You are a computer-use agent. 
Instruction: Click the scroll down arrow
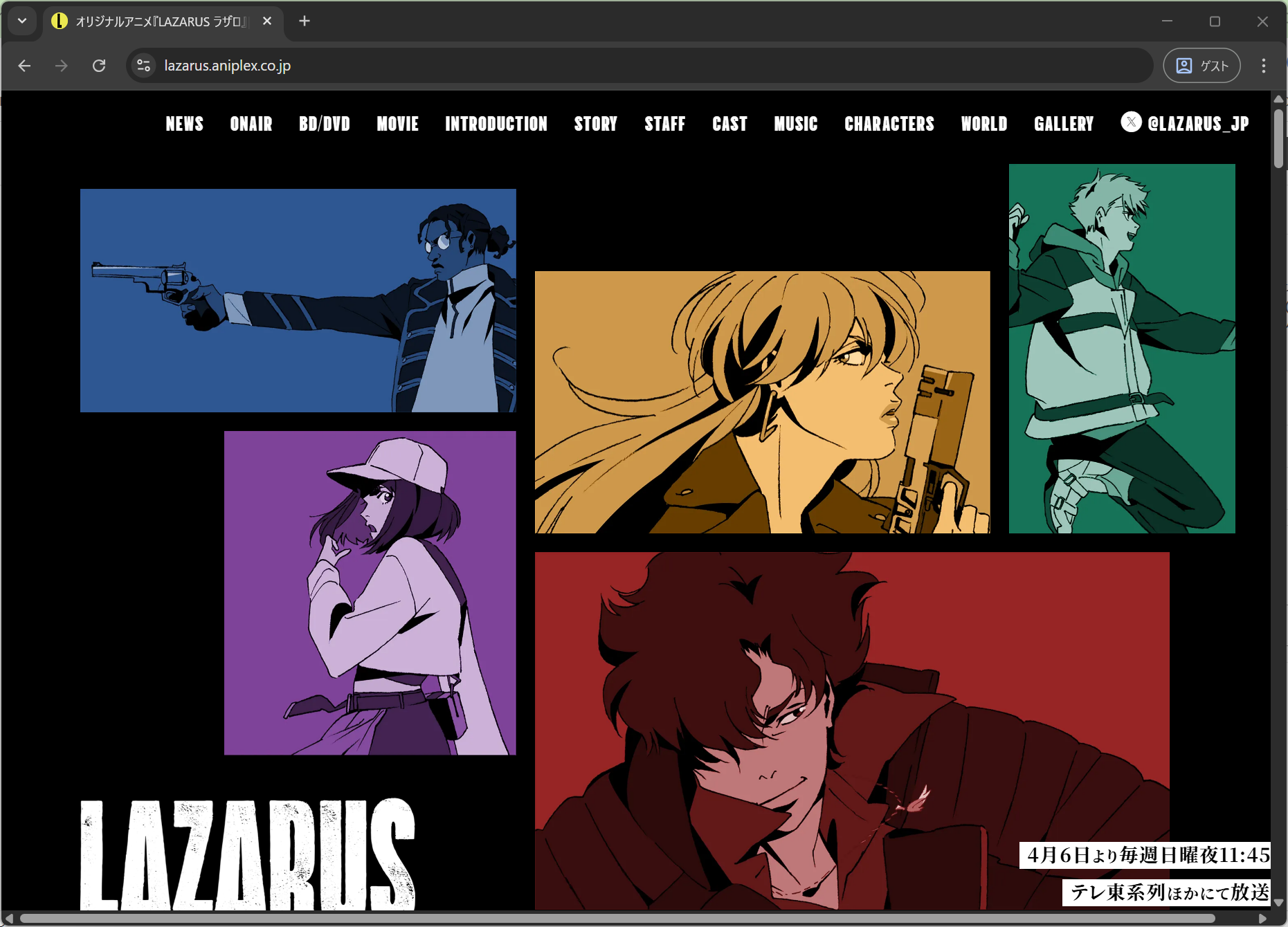point(1278,903)
